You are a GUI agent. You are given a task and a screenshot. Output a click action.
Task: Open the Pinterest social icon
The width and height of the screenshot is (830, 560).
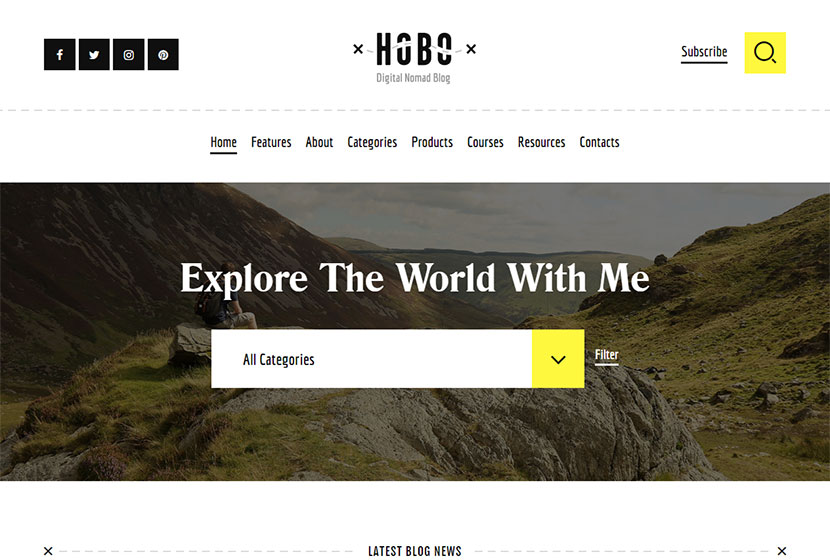click(x=163, y=55)
